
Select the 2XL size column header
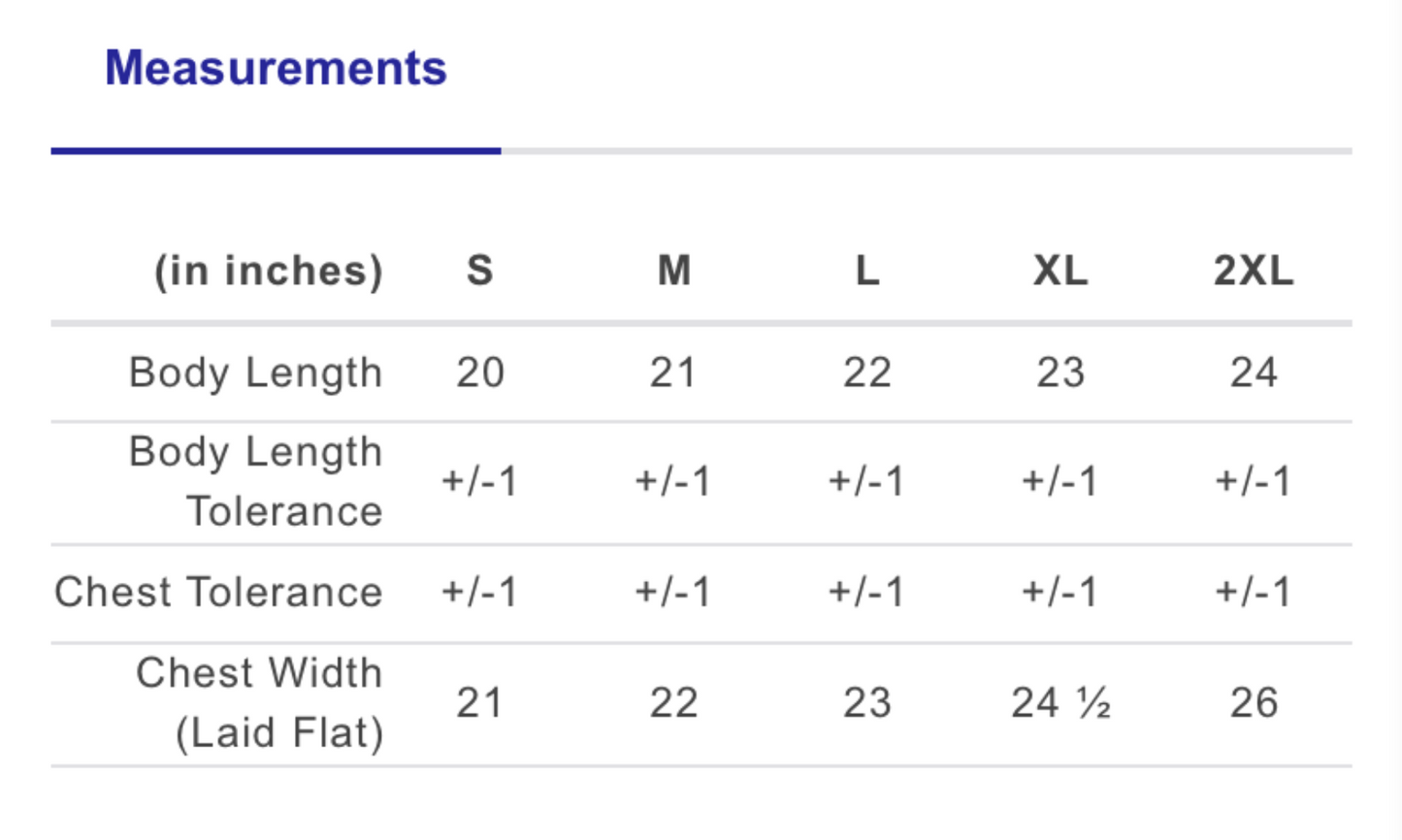(1254, 271)
